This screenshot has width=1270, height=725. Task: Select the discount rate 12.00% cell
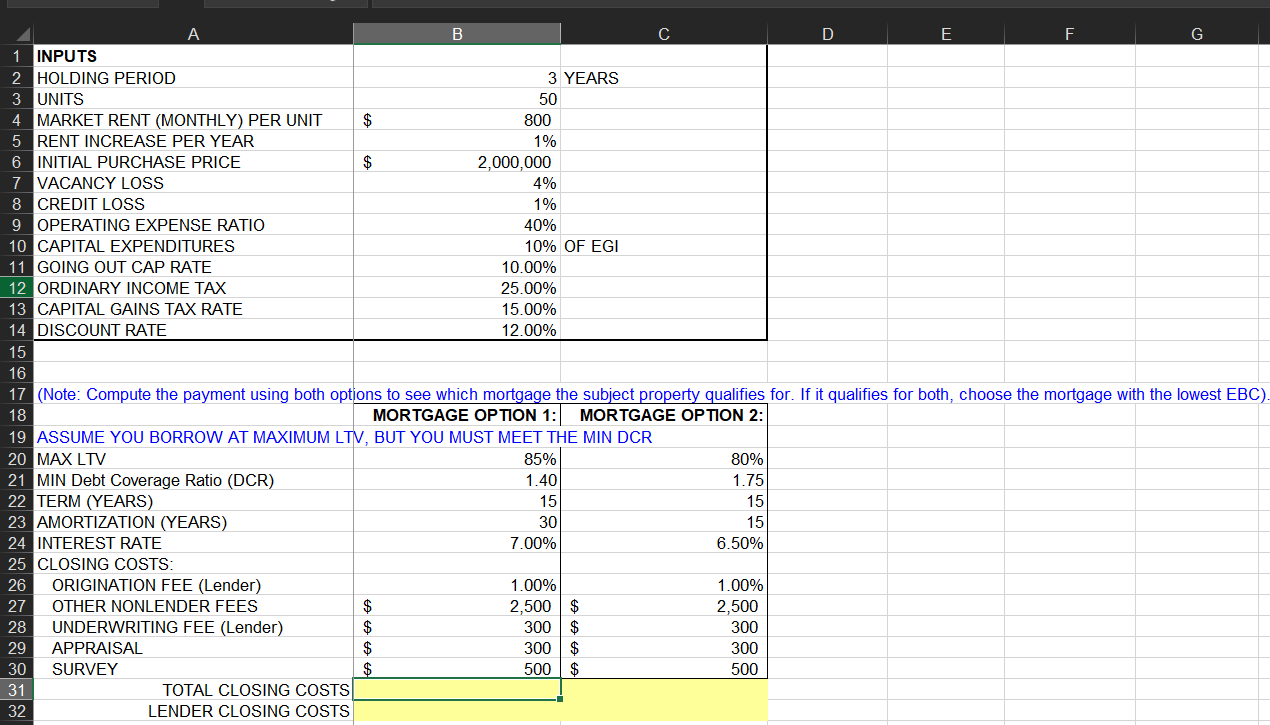click(457, 330)
